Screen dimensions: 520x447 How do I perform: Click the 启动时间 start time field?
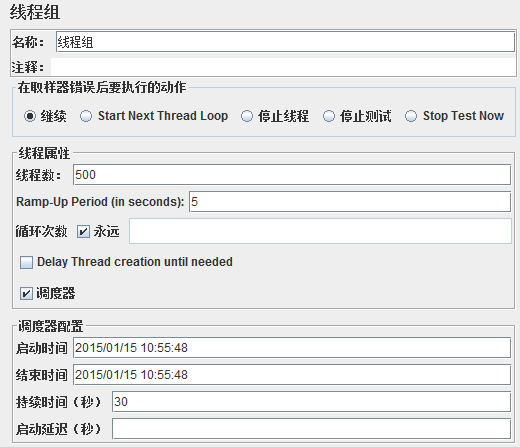point(292,348)
